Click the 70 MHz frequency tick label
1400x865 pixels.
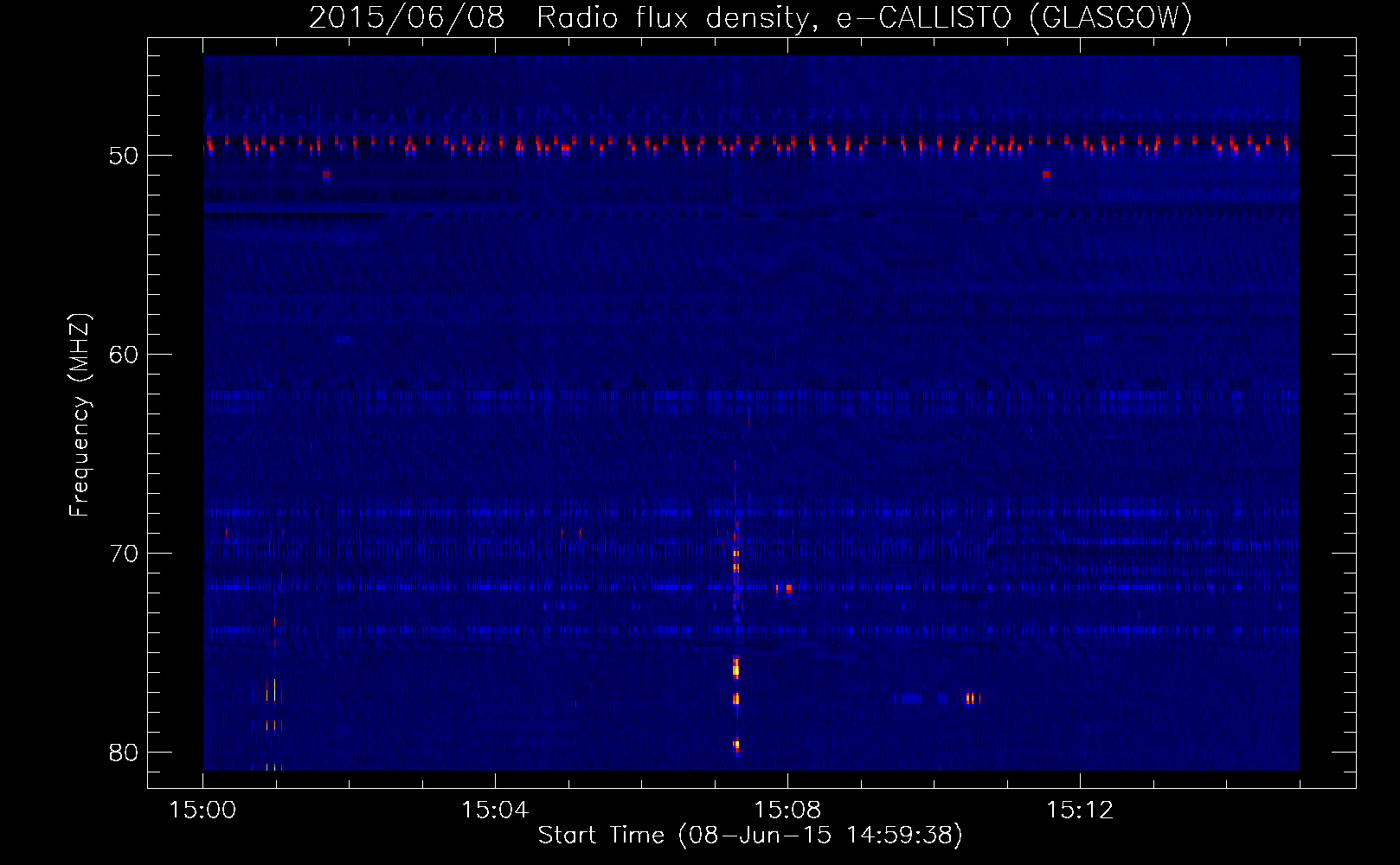click(x=124, y=554)
